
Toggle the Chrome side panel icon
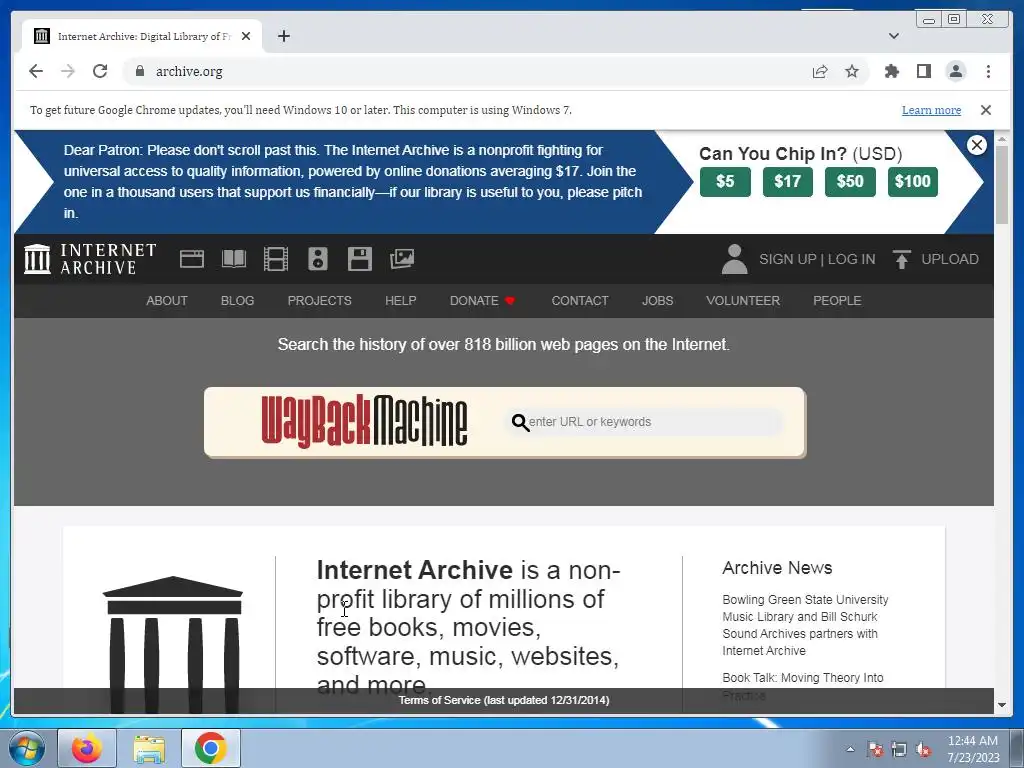[x=923, y=71]
